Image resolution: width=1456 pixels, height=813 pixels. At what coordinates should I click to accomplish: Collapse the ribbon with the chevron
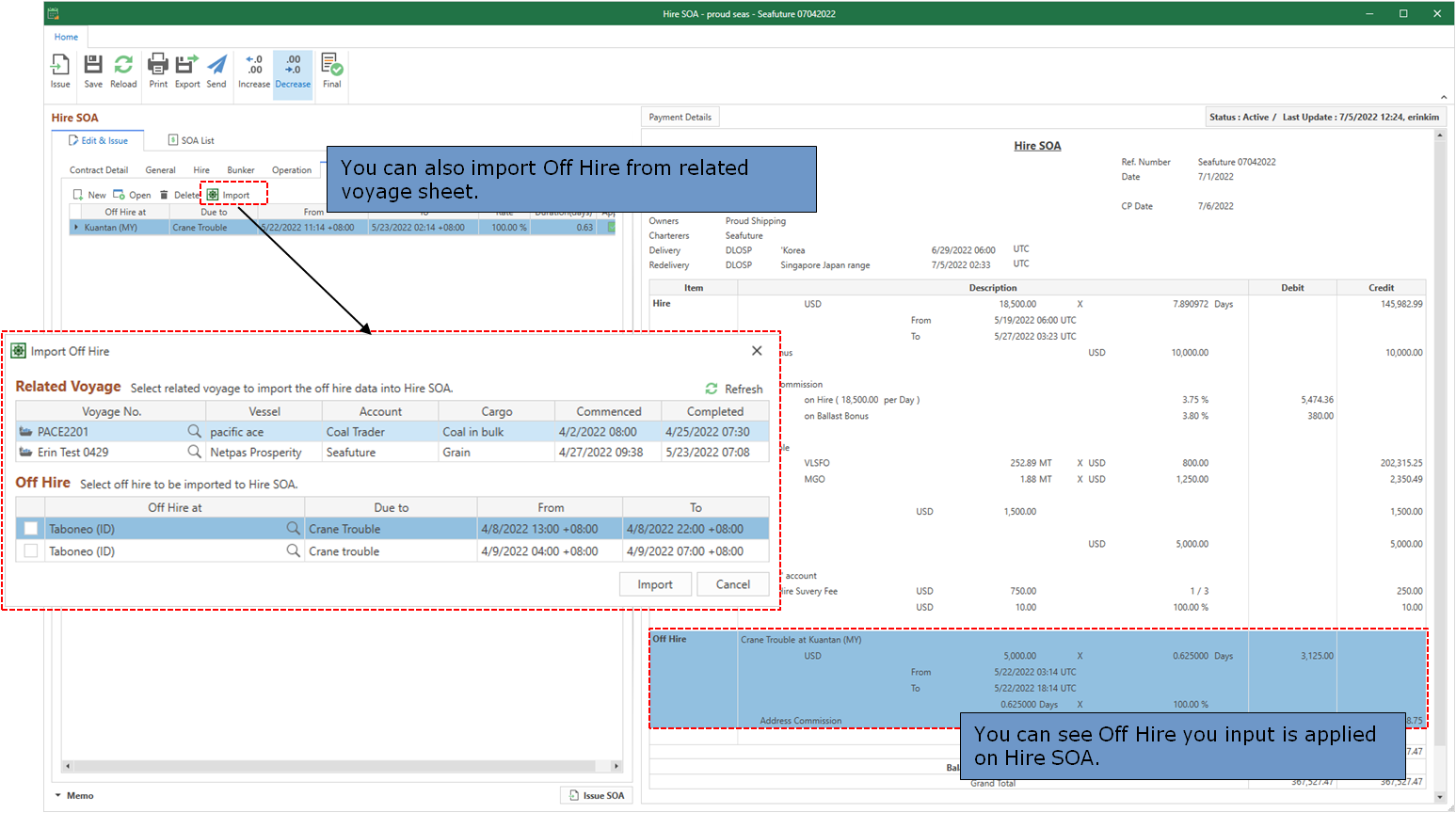1444,97
